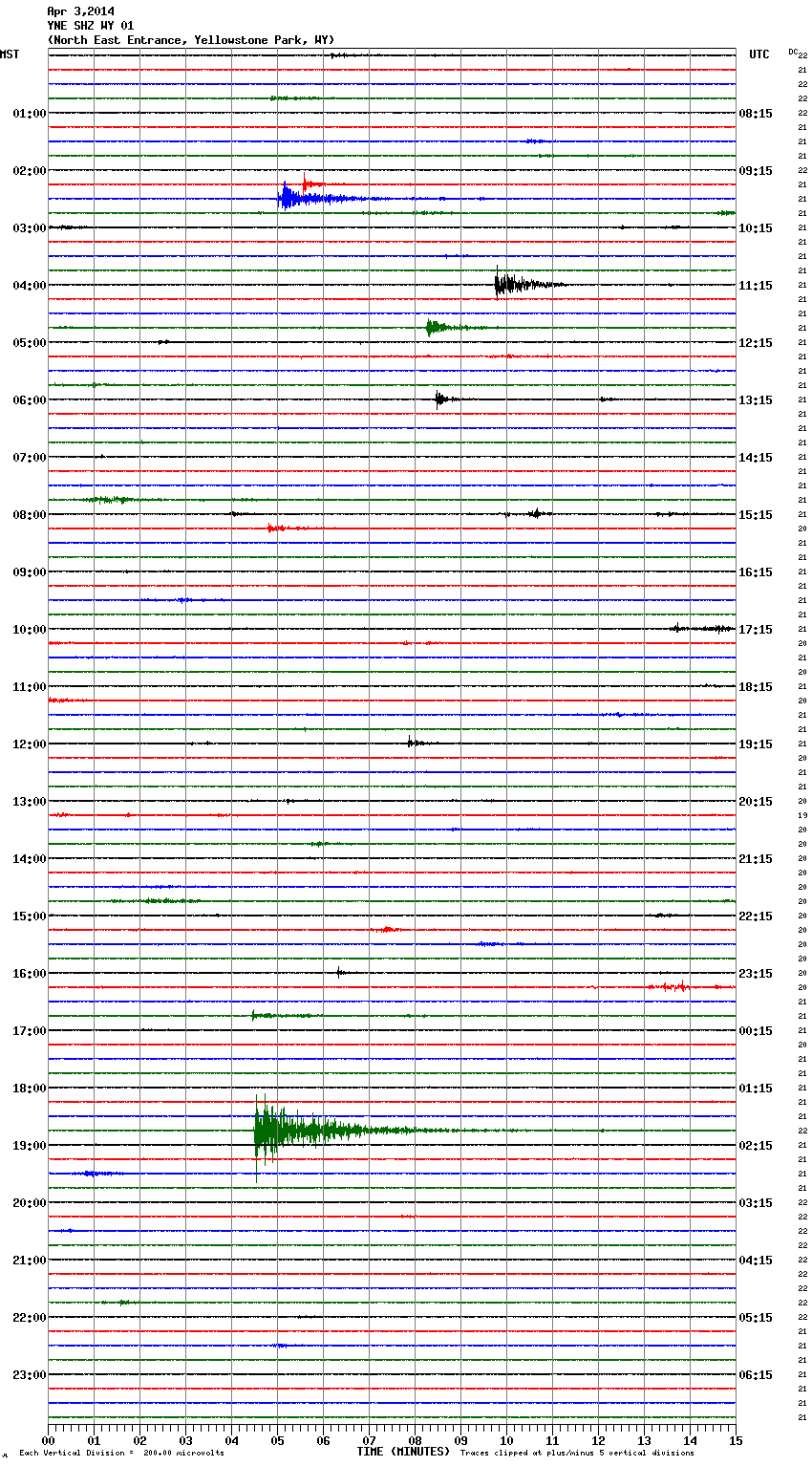Click minute tick '05' on the bottom axis
Viewport: 812px width, 1466px height.
(277, 1439)
